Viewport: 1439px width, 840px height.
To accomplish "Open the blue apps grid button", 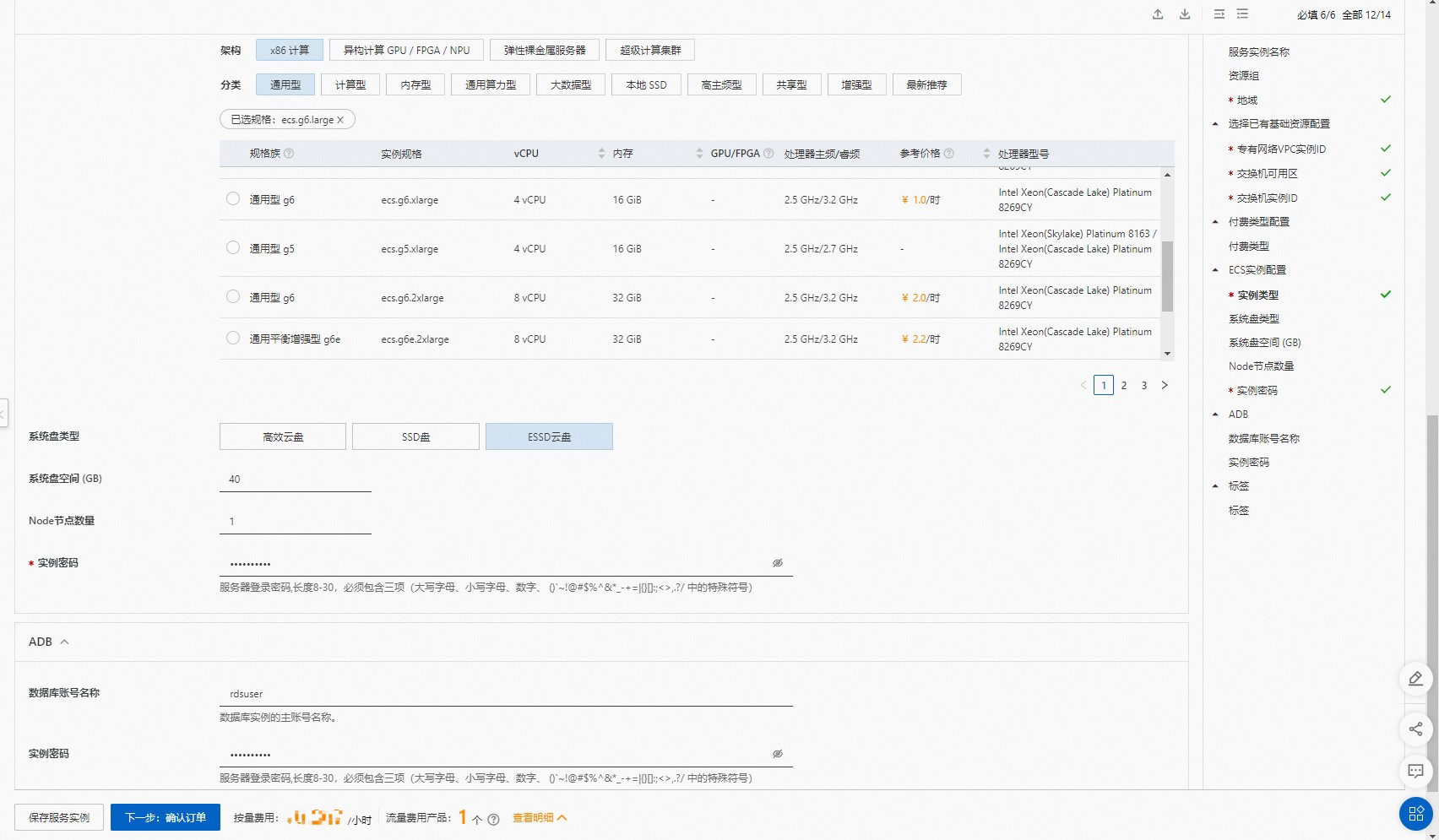I will click(x=1416, y=814).
